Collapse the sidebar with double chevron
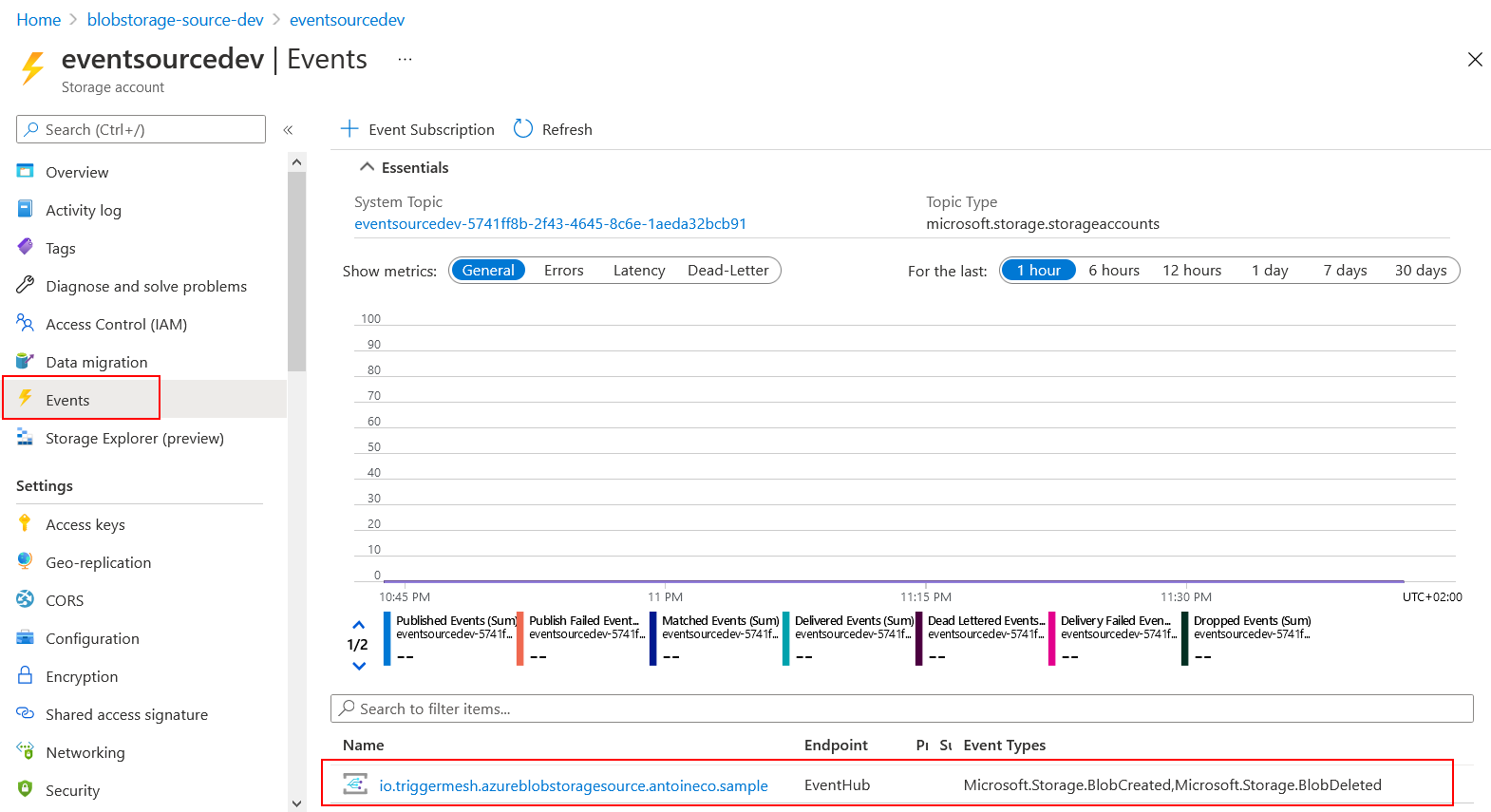Viewport: 1491px width, 812px height. 288,129
